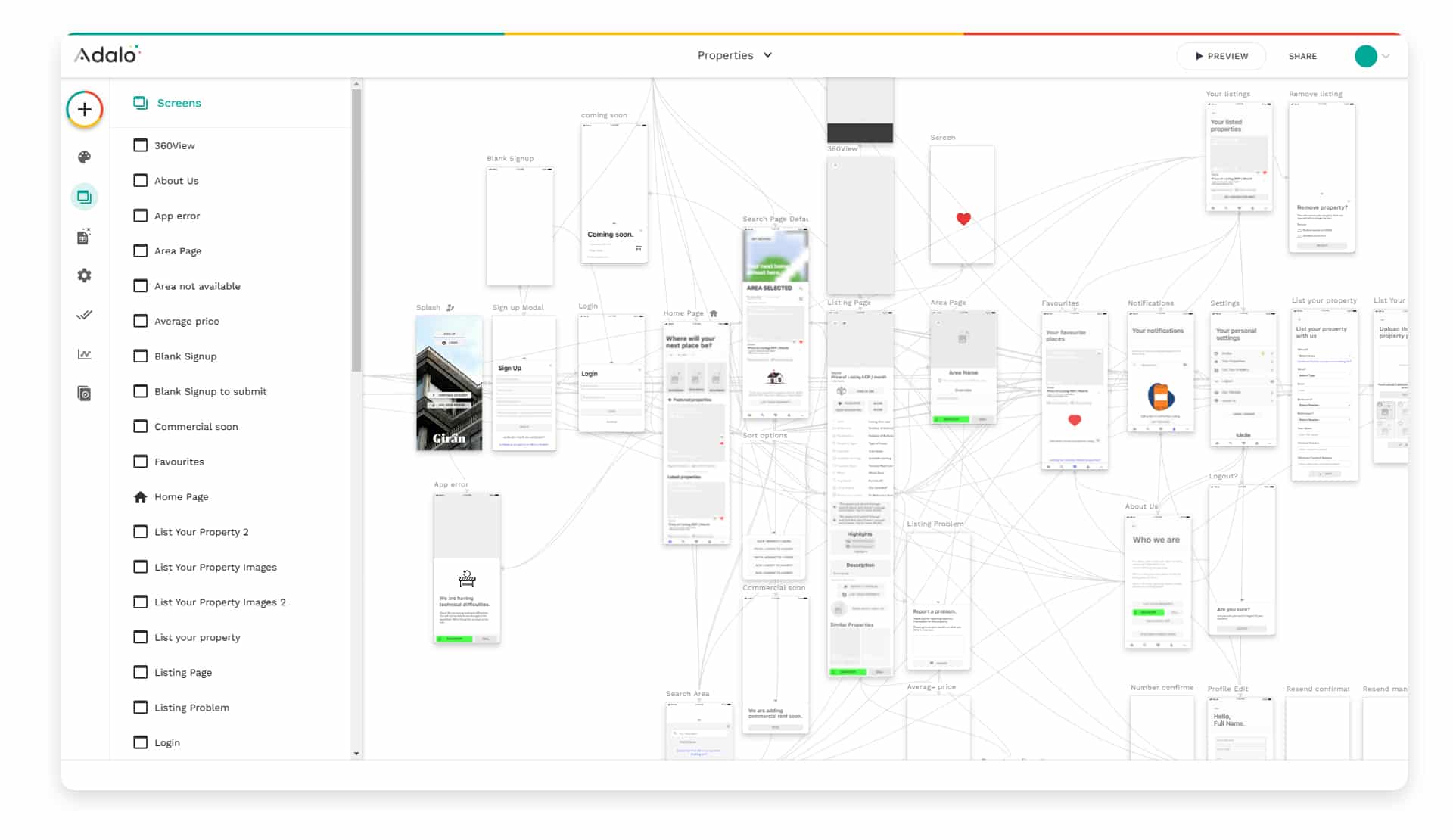Open the account menu chevron
This screenshot has height=840, width=1453.
(1386, 56)
